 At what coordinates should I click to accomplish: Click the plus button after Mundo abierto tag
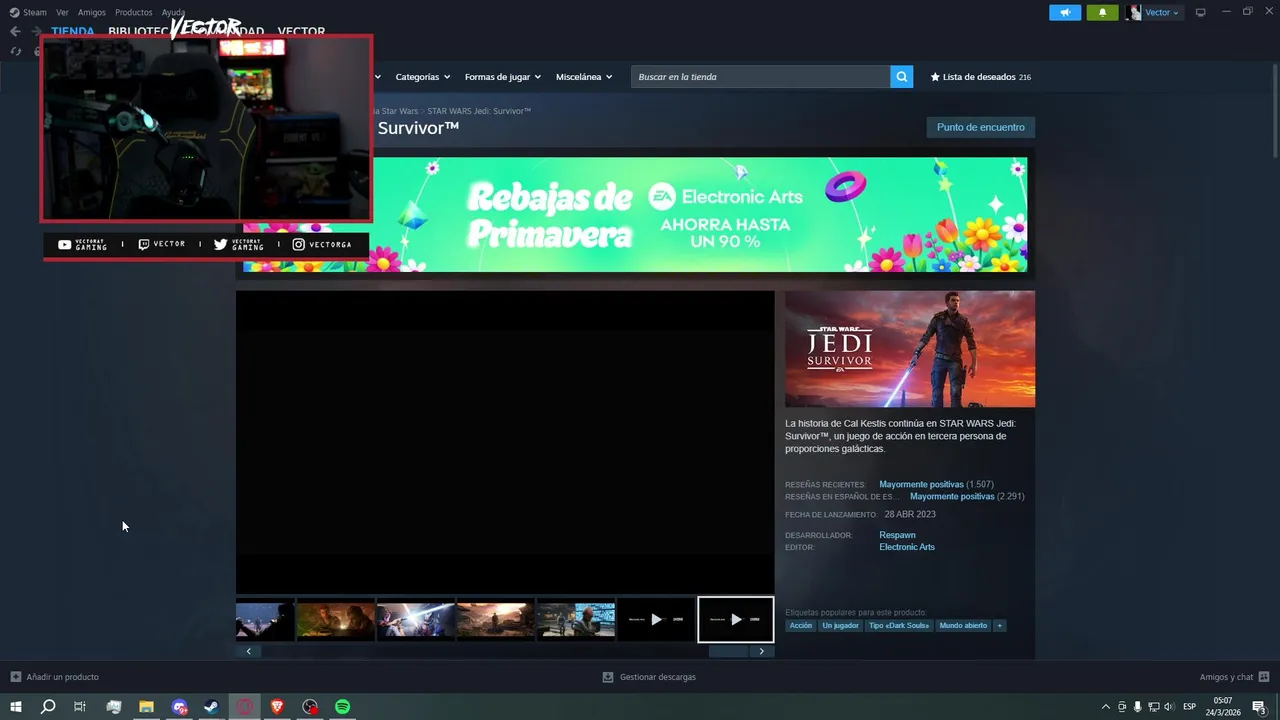[x=999, y=626]
